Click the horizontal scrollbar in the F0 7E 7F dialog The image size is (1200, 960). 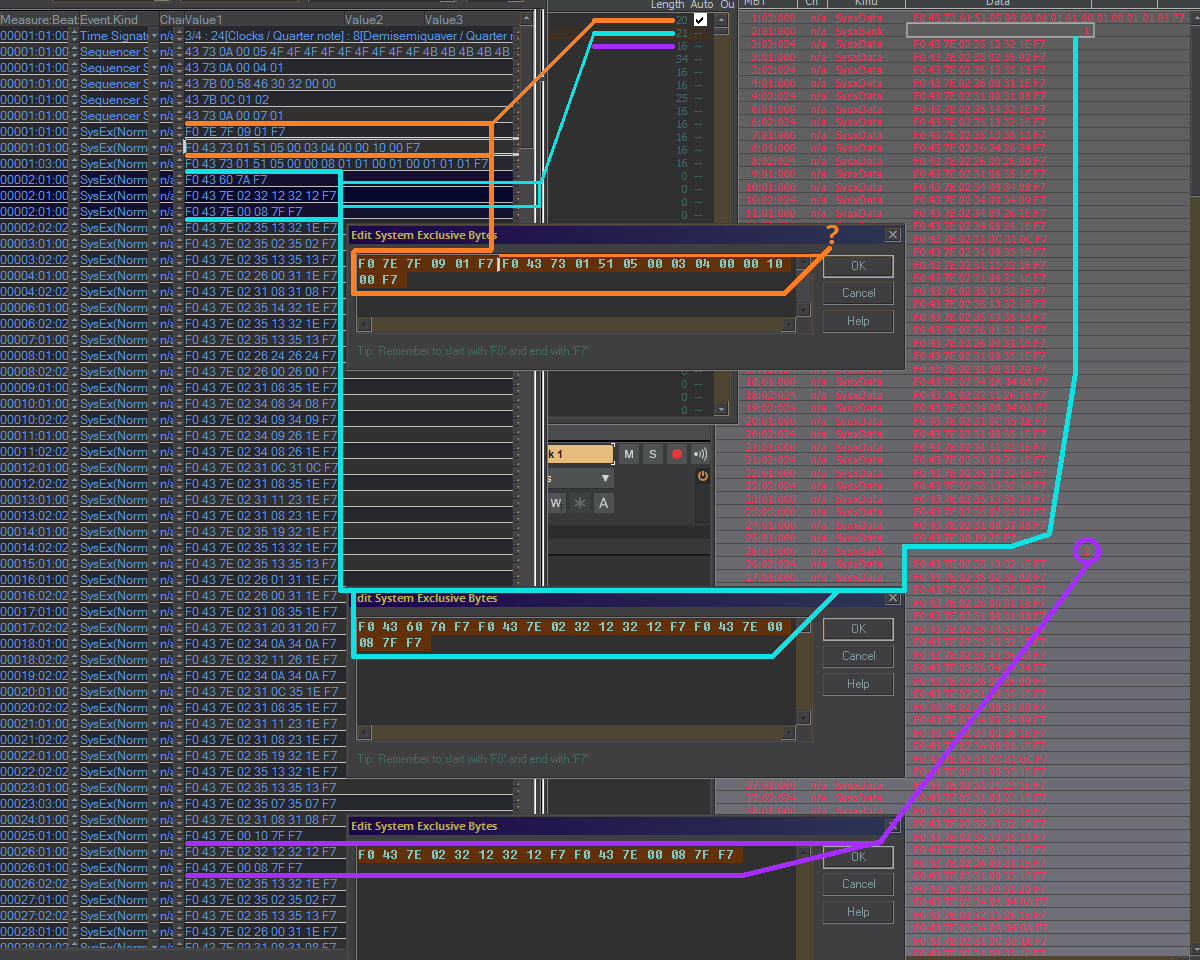577,324
